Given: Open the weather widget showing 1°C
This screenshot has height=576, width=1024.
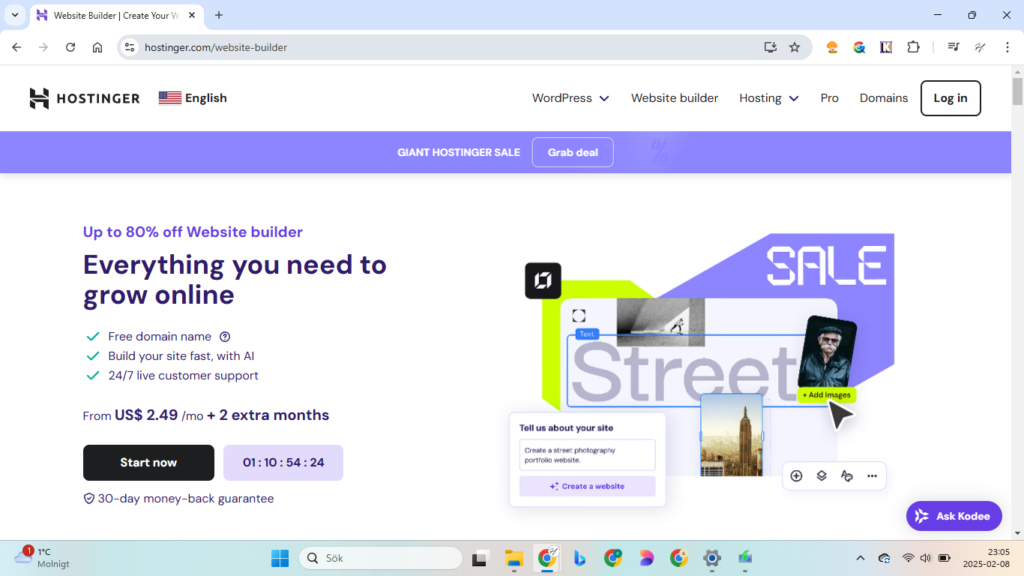Looking at the screenshot, I should (x=42, y=558).
